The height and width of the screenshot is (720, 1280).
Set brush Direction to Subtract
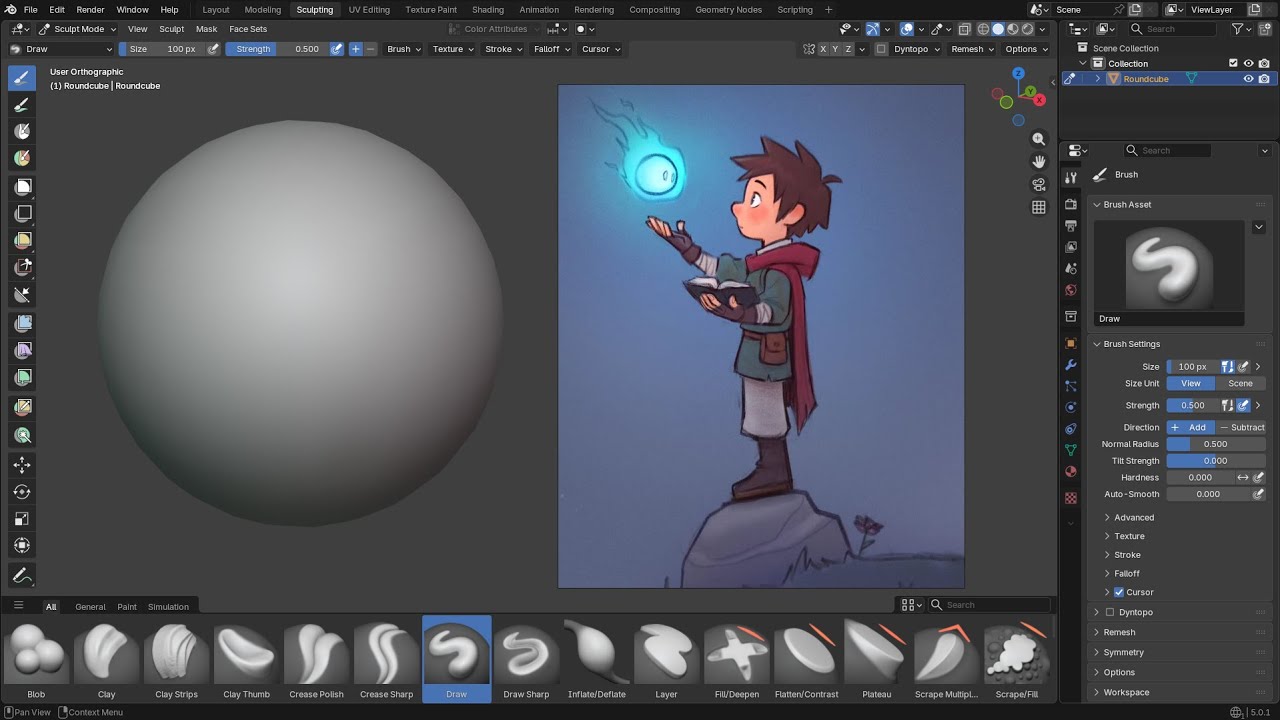tap(1242, 427)
